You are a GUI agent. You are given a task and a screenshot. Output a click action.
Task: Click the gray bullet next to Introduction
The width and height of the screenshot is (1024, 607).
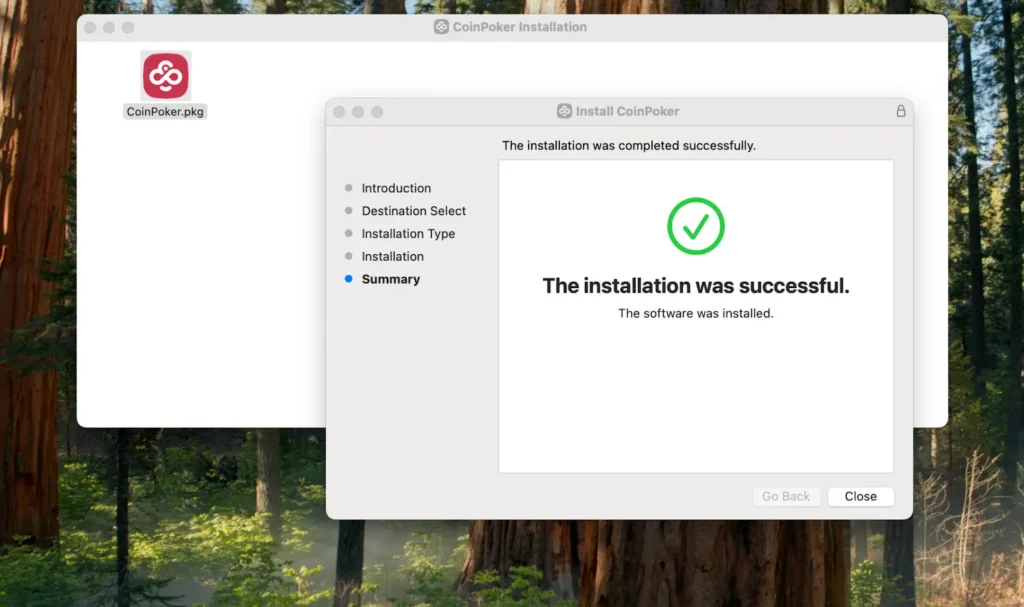[348, 188]
